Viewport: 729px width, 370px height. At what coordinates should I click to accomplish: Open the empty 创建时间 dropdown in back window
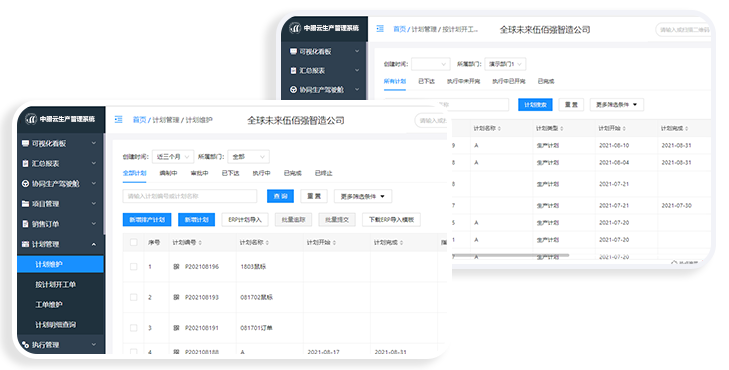431,64
